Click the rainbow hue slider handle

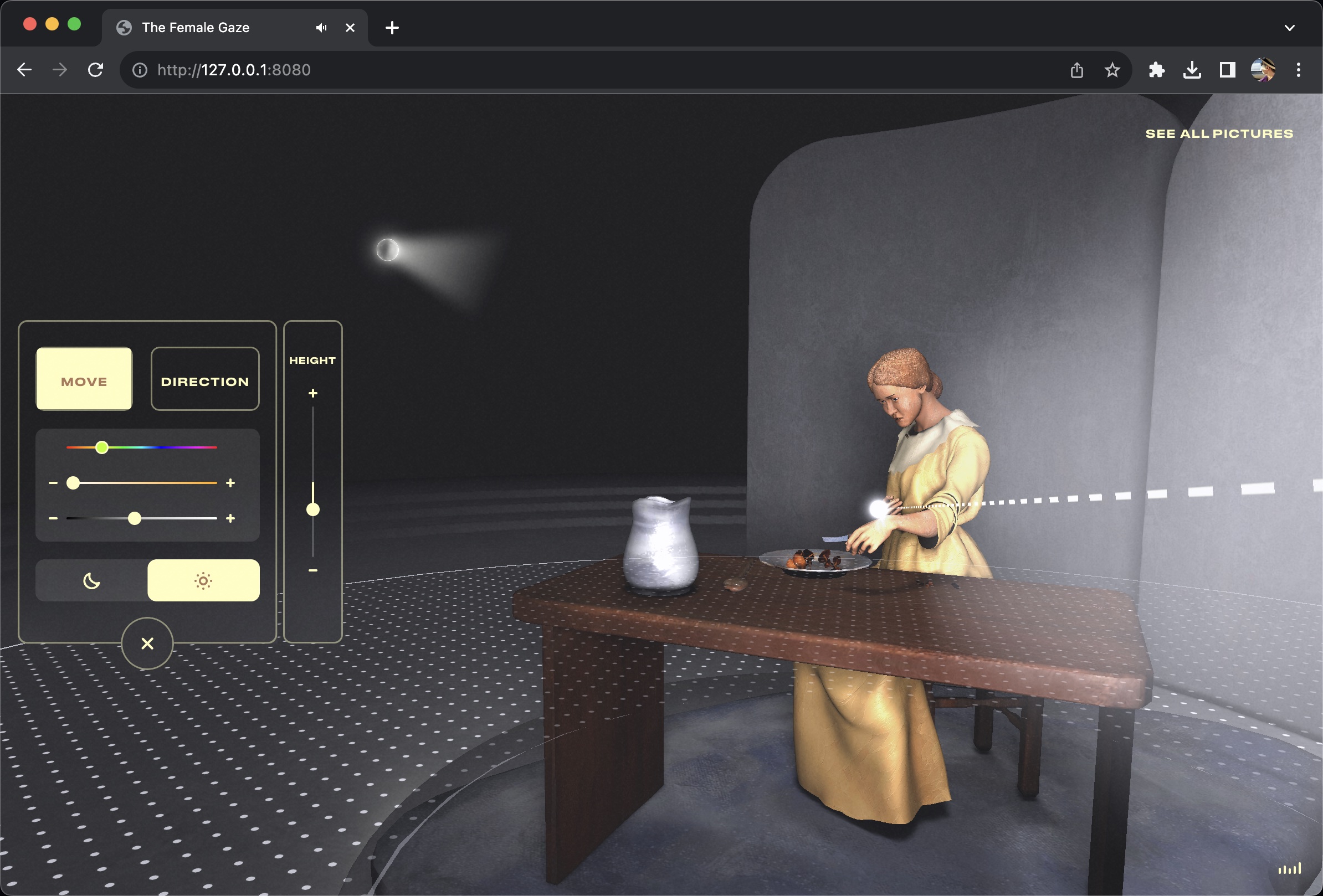[x=102, y=447]
